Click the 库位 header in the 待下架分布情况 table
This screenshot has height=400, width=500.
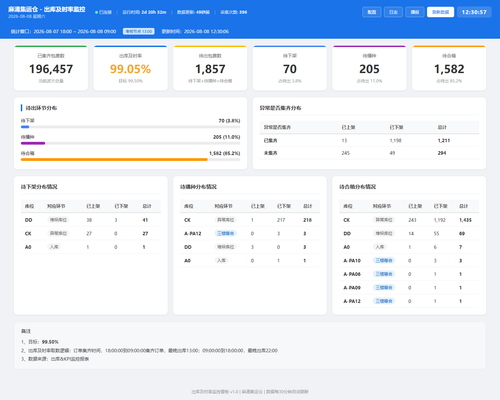pos(29,206)
